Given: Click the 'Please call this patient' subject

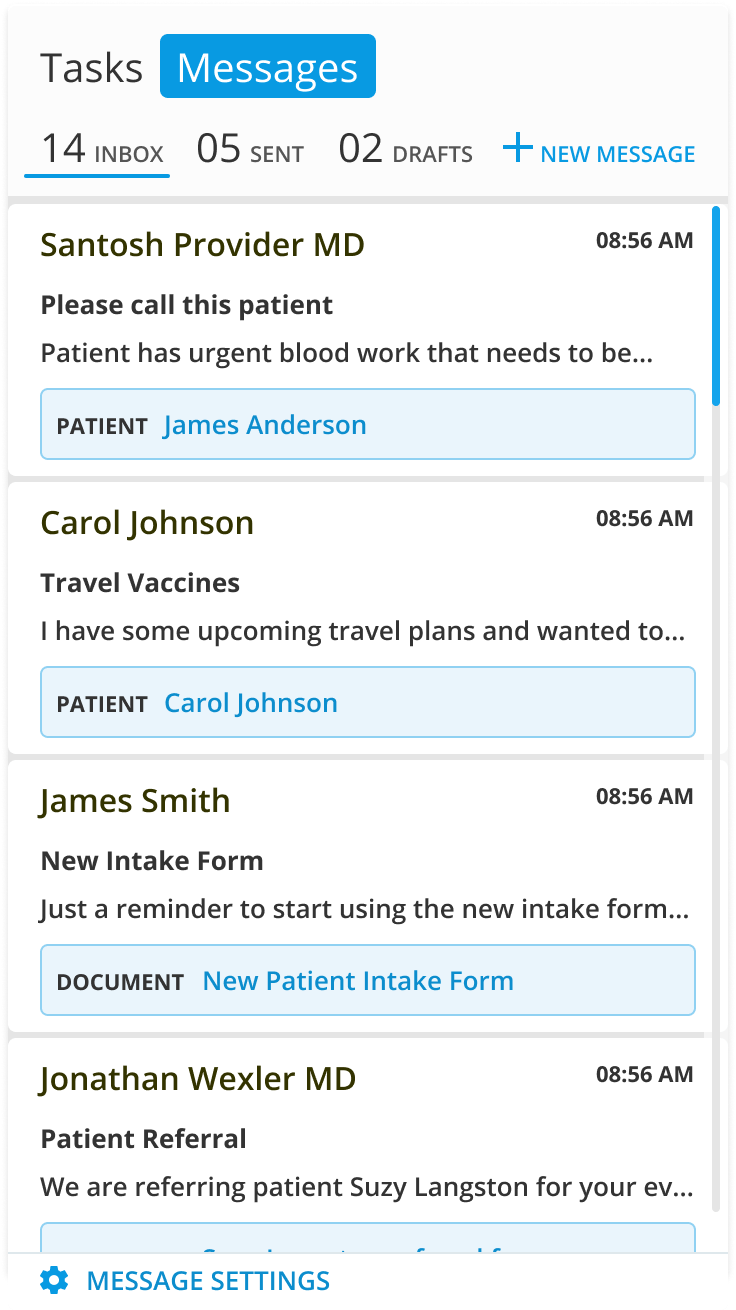Looking at the screenshot, I should tap(187, 305).
